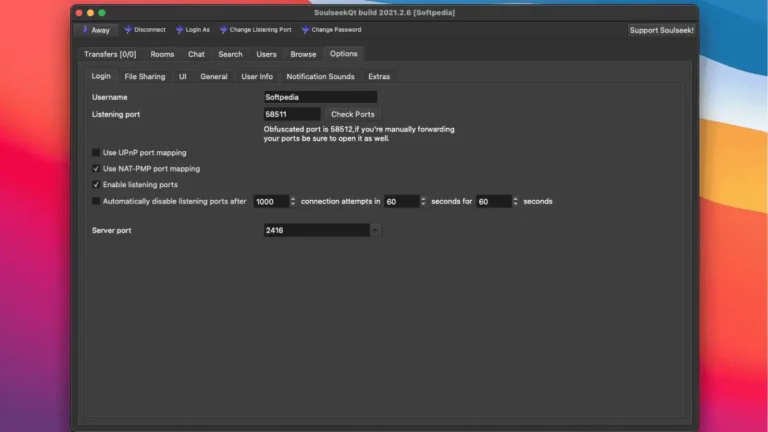Uncheck Use NAT-PMP port mapping

tap(96, 168)
